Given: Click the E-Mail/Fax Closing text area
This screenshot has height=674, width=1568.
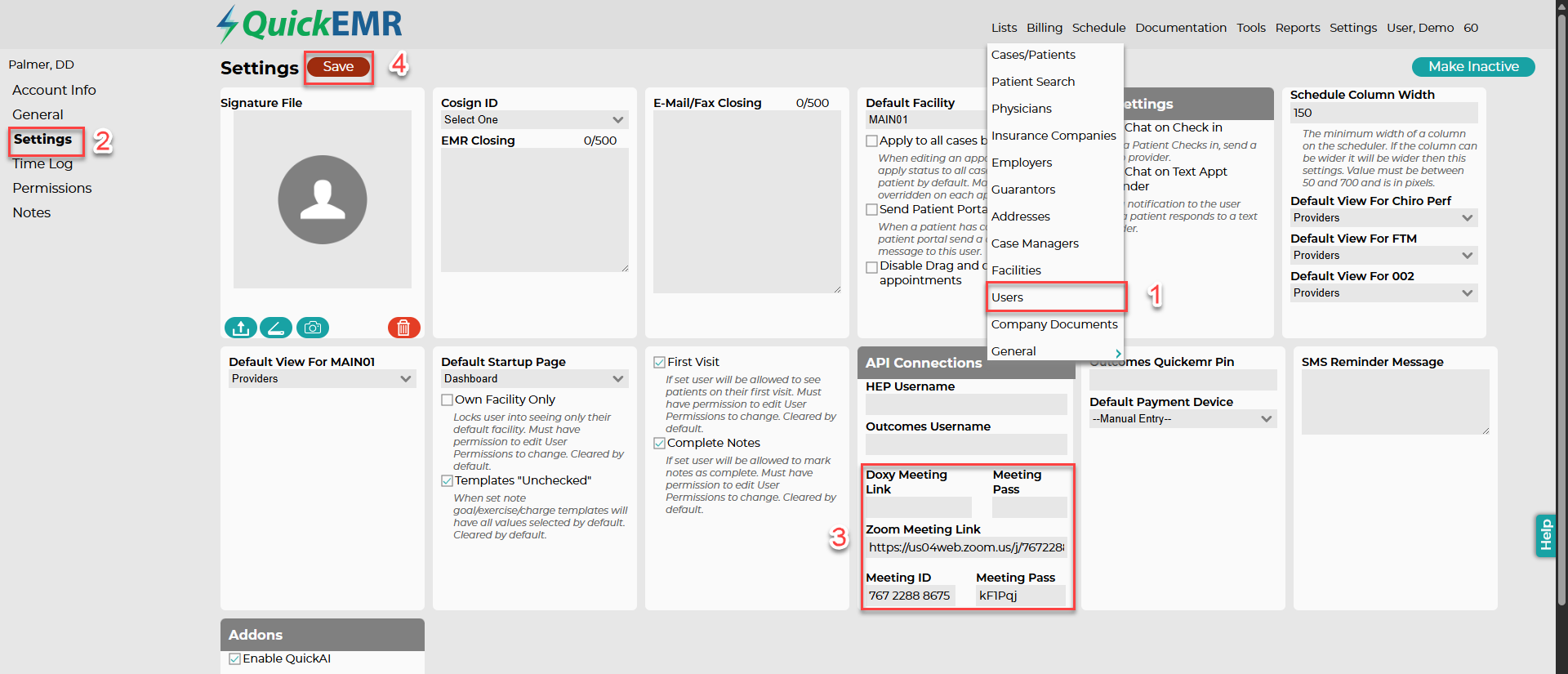Looking at the screenshot, I should pyautogui.click(x=747, y=202).
